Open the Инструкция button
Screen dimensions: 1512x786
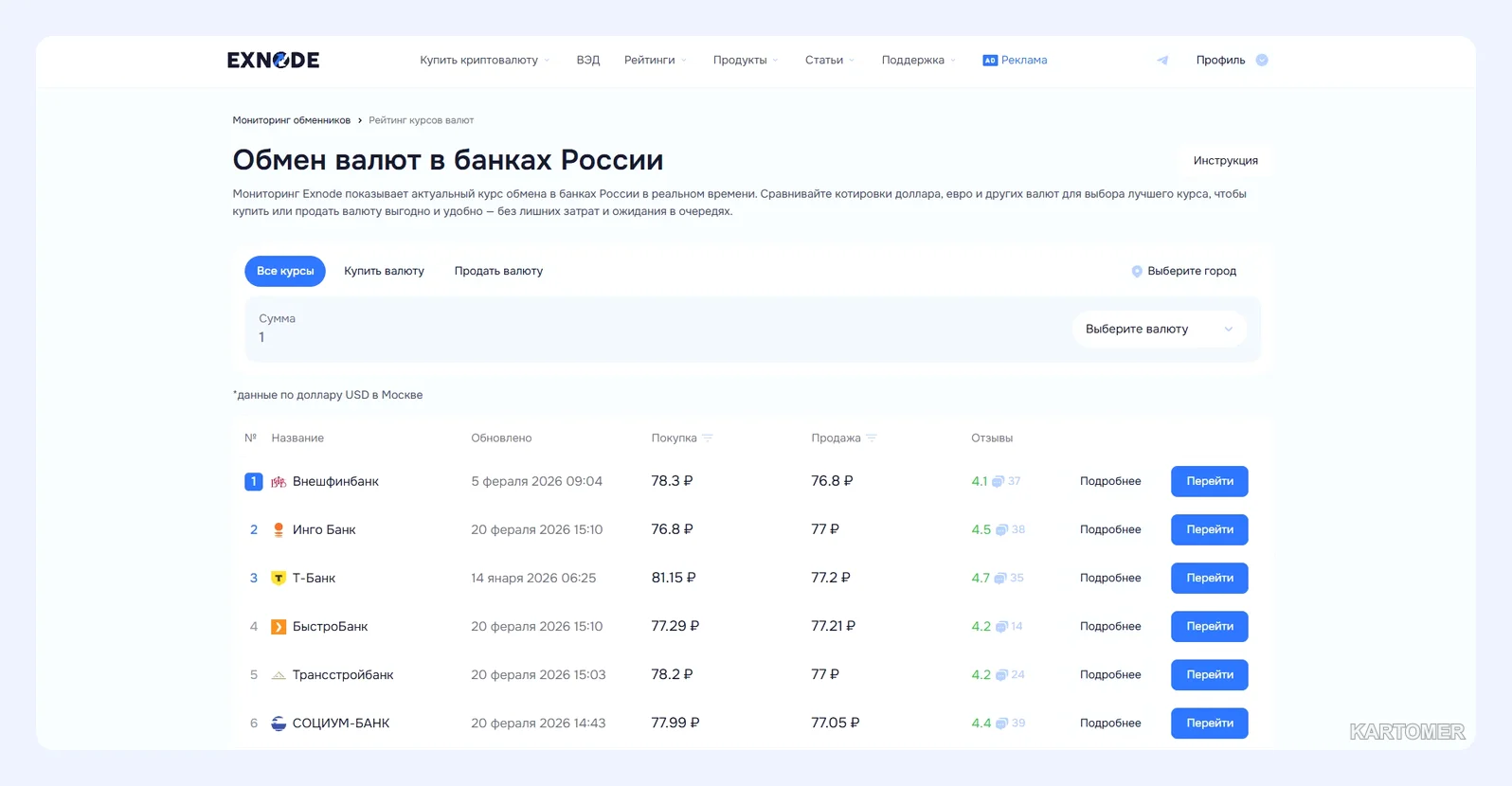pos(1225,160)
